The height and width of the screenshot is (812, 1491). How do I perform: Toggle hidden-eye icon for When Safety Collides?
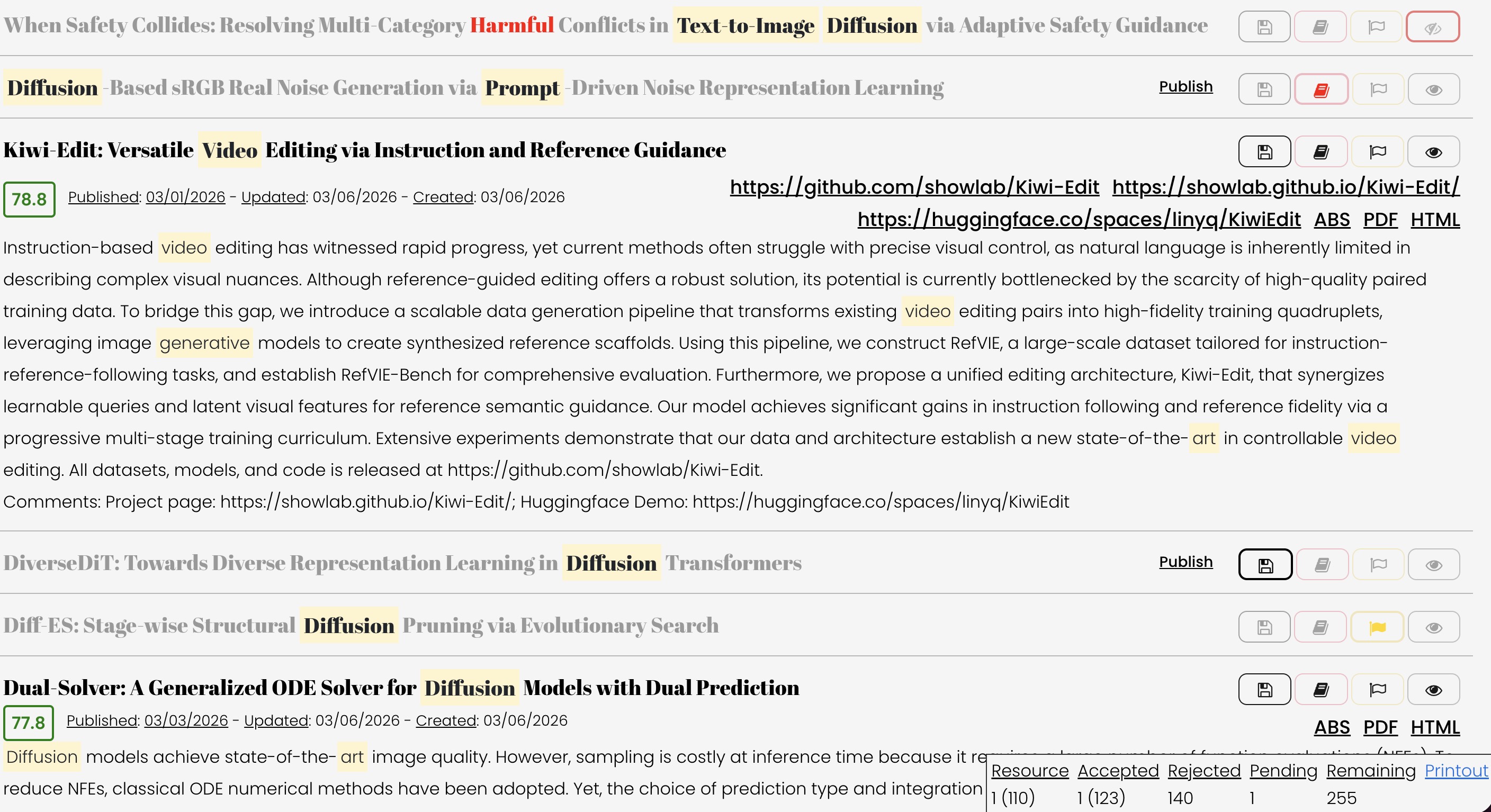1433,26
